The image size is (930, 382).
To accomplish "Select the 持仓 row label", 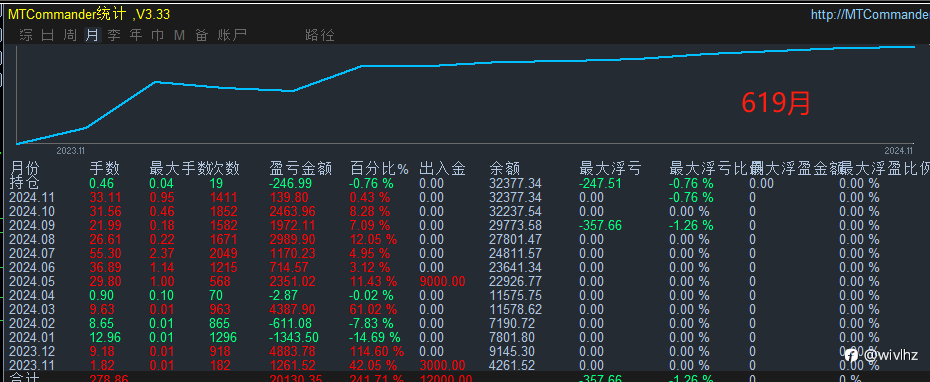I will tap(24, 183).
